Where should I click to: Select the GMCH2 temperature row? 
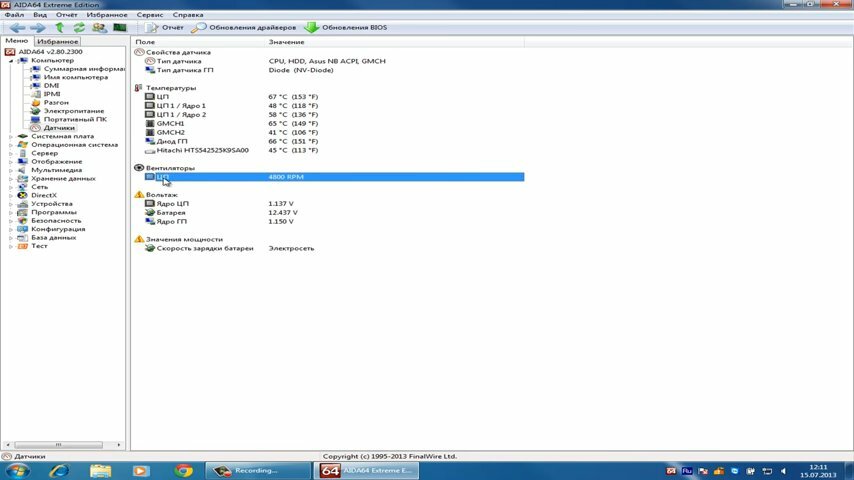point(329,132)
